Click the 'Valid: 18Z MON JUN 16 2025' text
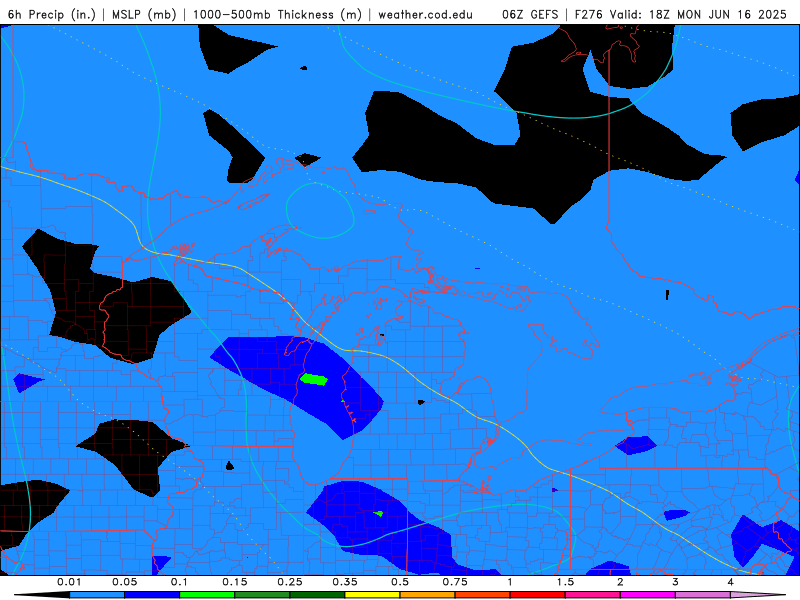 697,14
